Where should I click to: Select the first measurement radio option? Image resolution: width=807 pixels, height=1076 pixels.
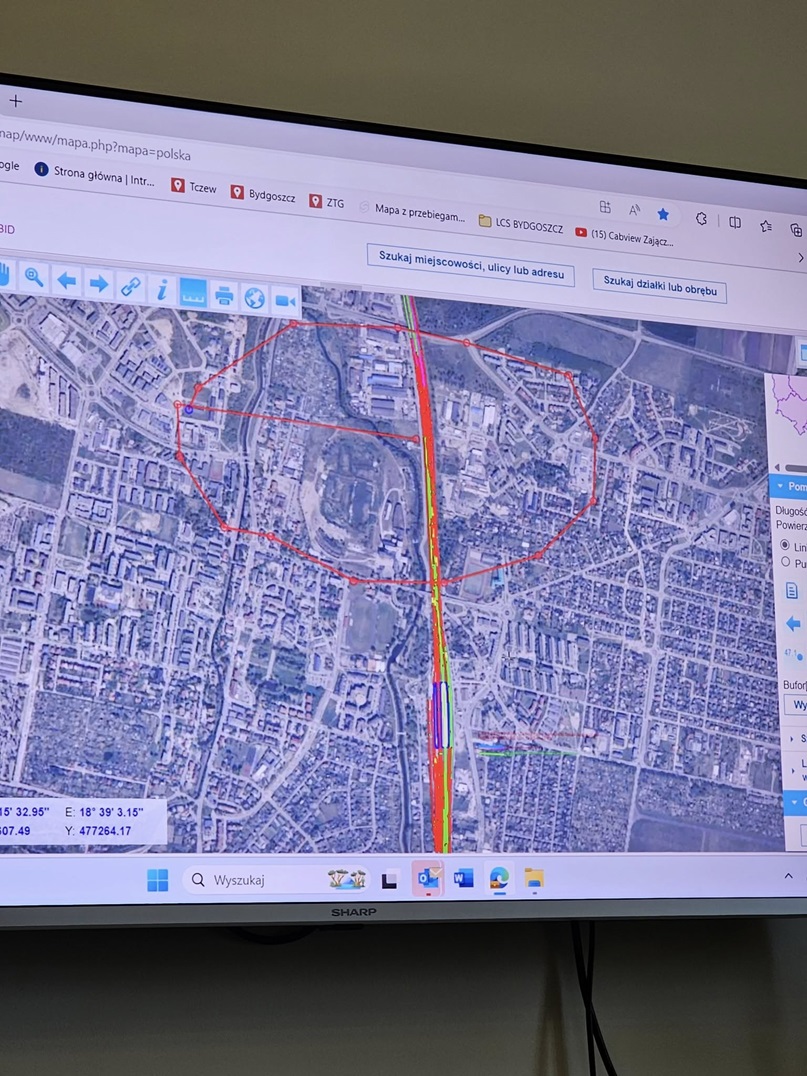pos(785,545)
